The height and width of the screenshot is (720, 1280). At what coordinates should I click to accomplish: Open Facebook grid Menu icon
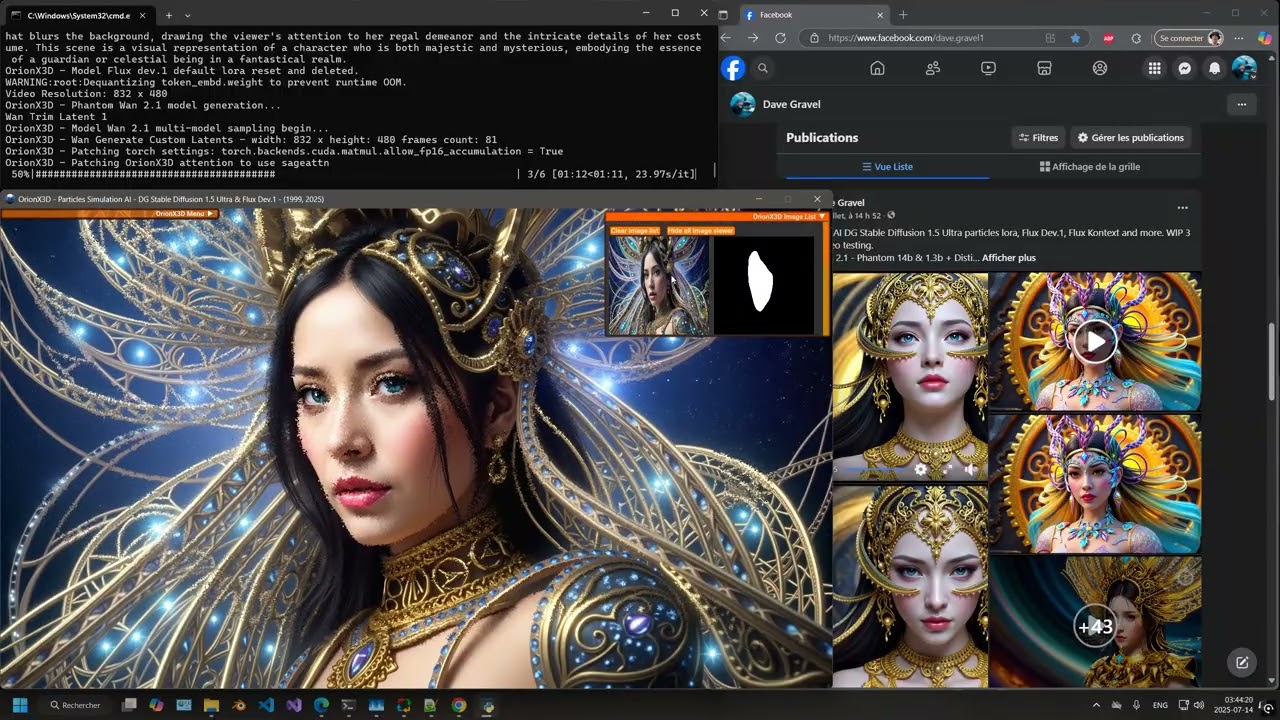point(1154,68)
